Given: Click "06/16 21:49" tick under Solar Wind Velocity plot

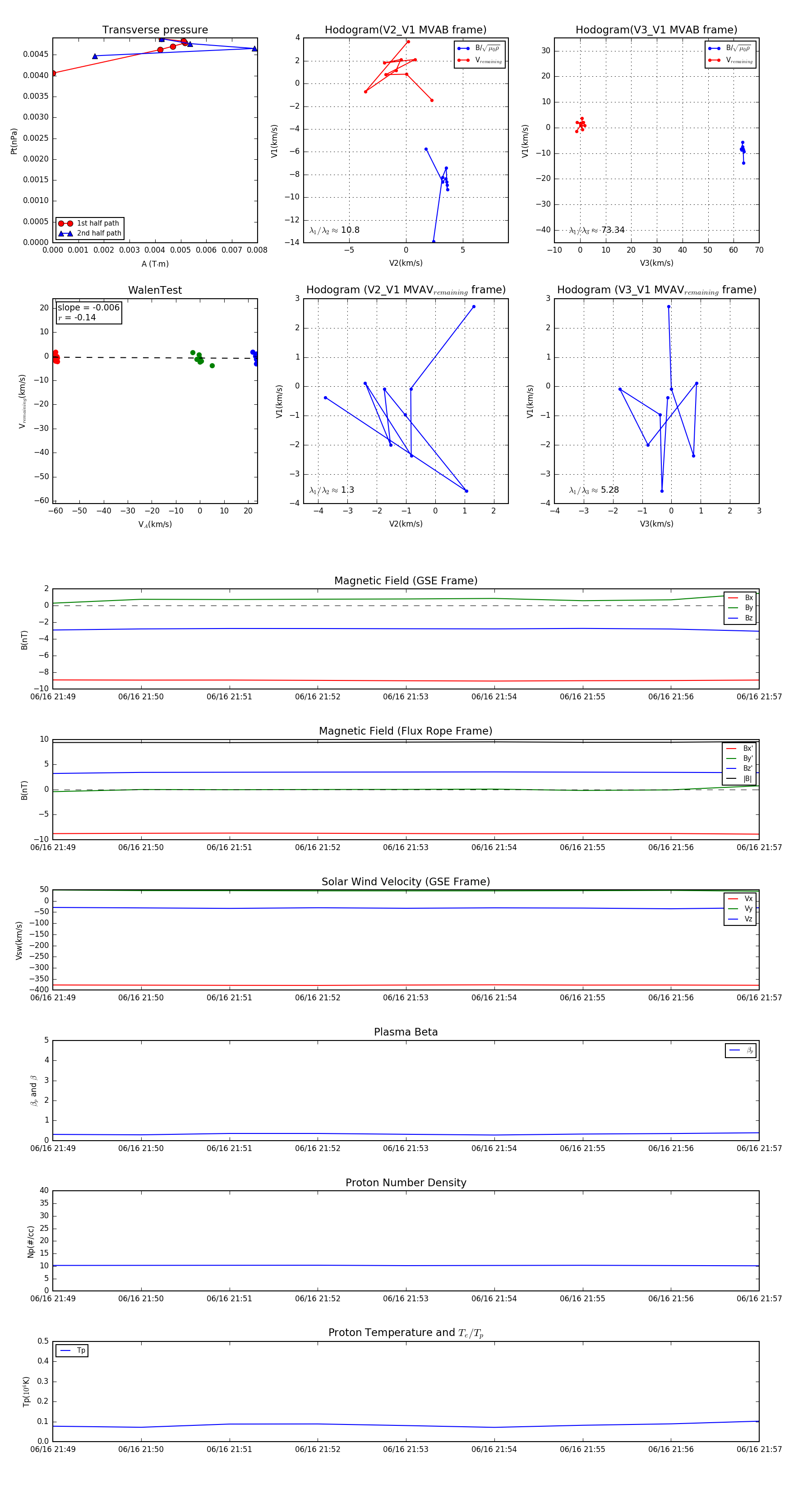Looking at the screenshot, I should [53, 998].
